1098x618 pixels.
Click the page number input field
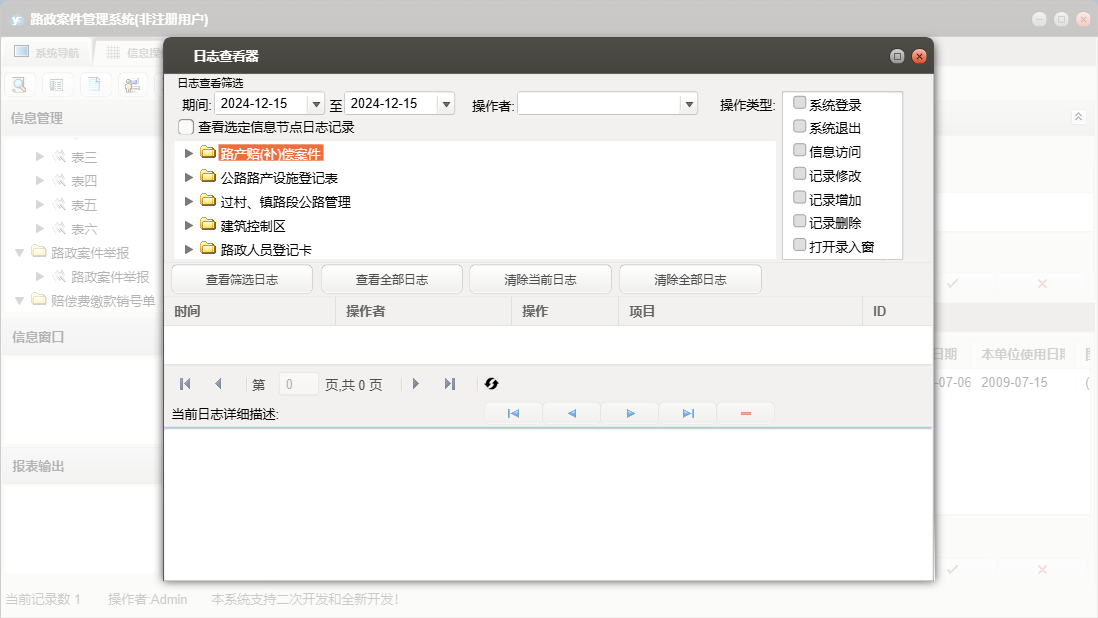point(299,384)
